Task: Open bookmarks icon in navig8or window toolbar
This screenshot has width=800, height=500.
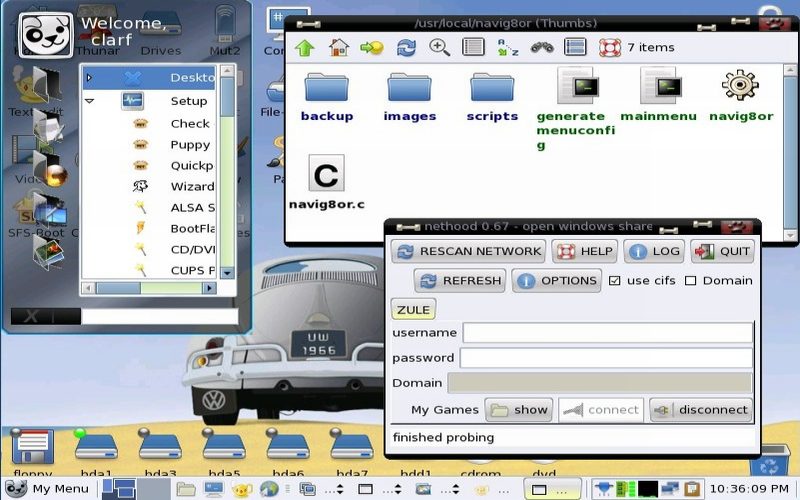Action: pyautogui.click(x=372, y=48)
